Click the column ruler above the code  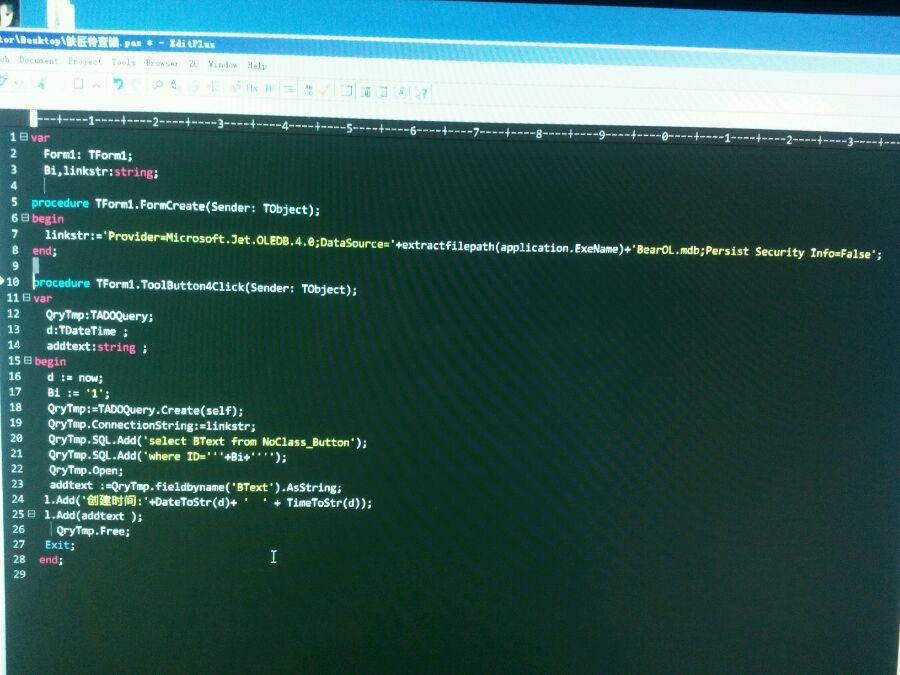pos(465,131)
